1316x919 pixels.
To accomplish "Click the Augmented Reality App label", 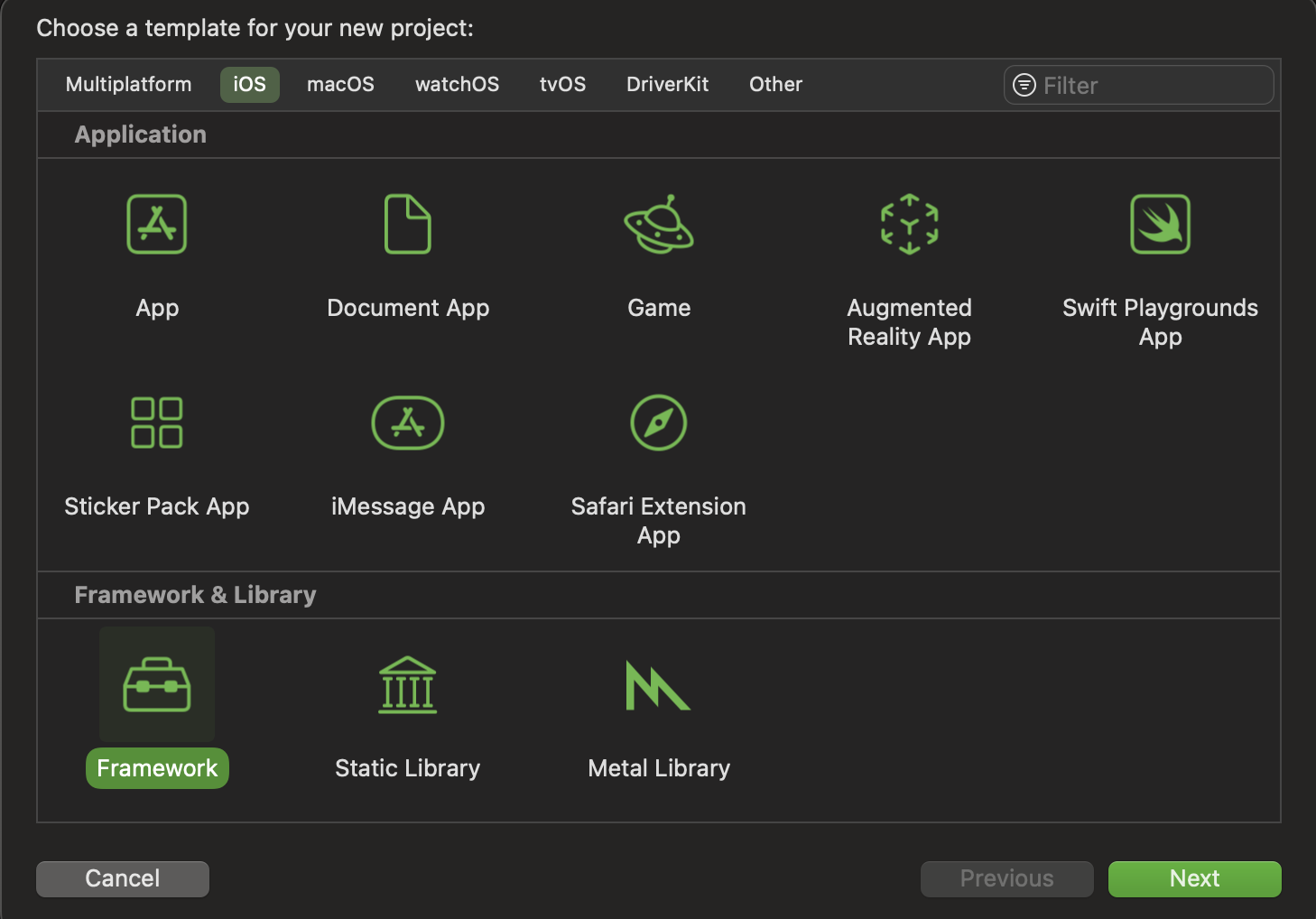I will 910,322.
